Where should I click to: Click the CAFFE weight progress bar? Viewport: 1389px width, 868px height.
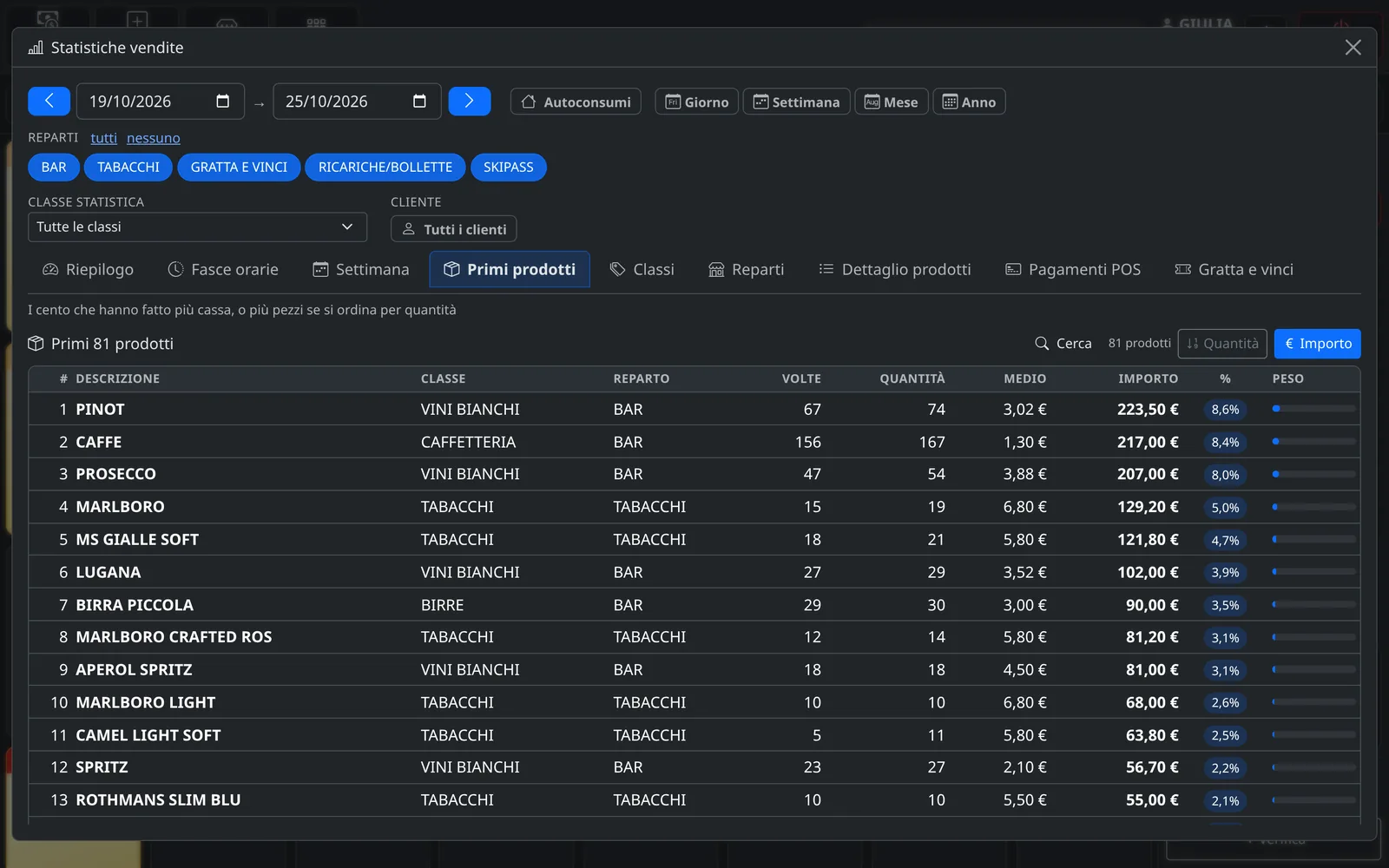coord(1313,442)
